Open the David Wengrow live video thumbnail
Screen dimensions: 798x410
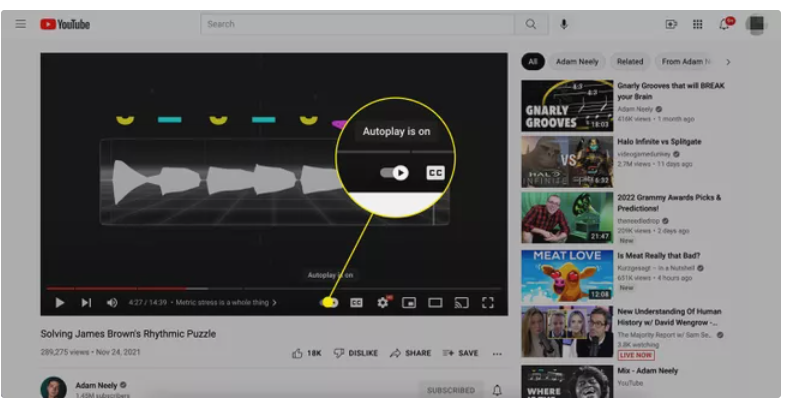[x=567, y=332]
